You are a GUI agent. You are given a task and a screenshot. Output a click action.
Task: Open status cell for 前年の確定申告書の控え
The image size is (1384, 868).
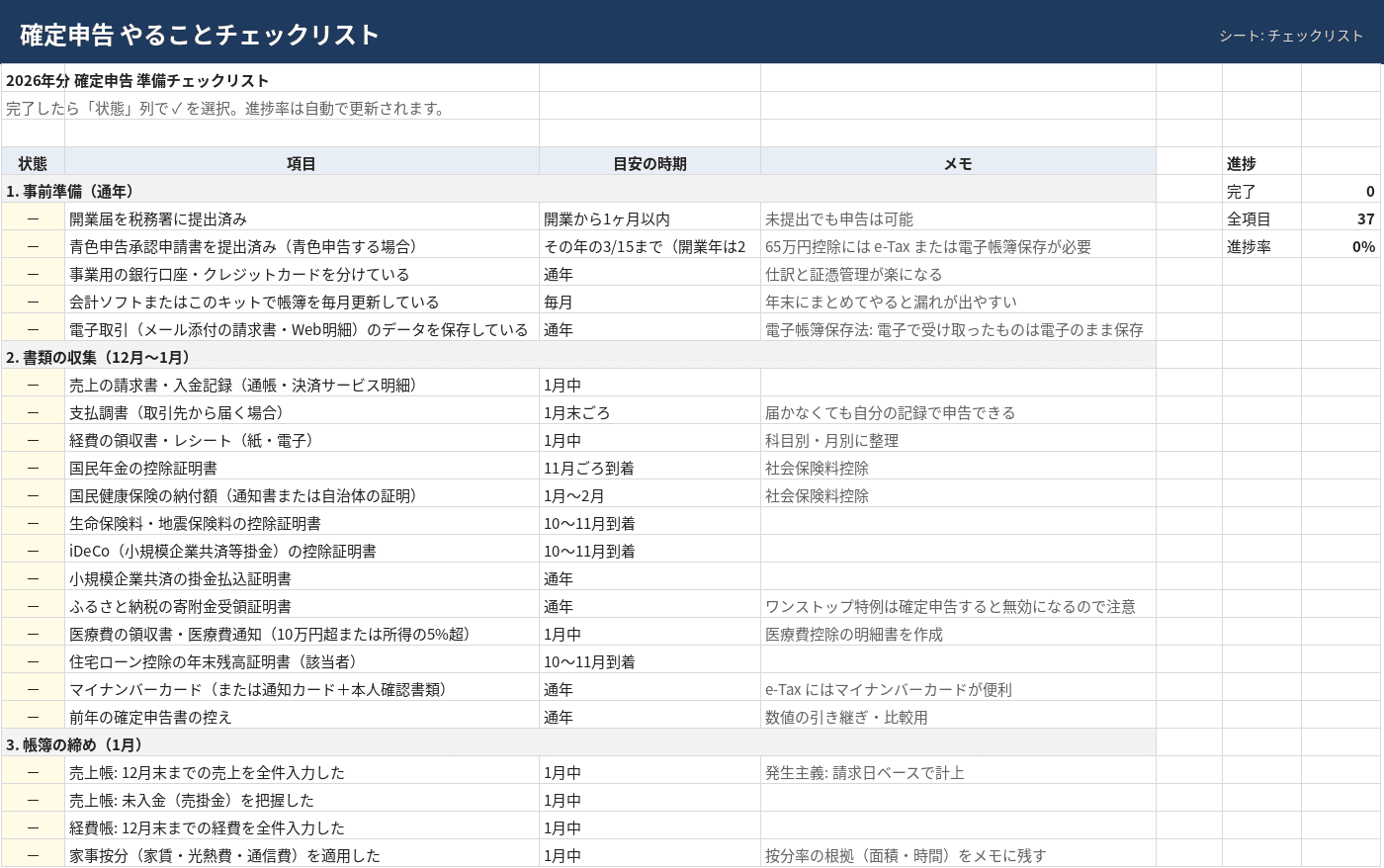click(33, 717)
